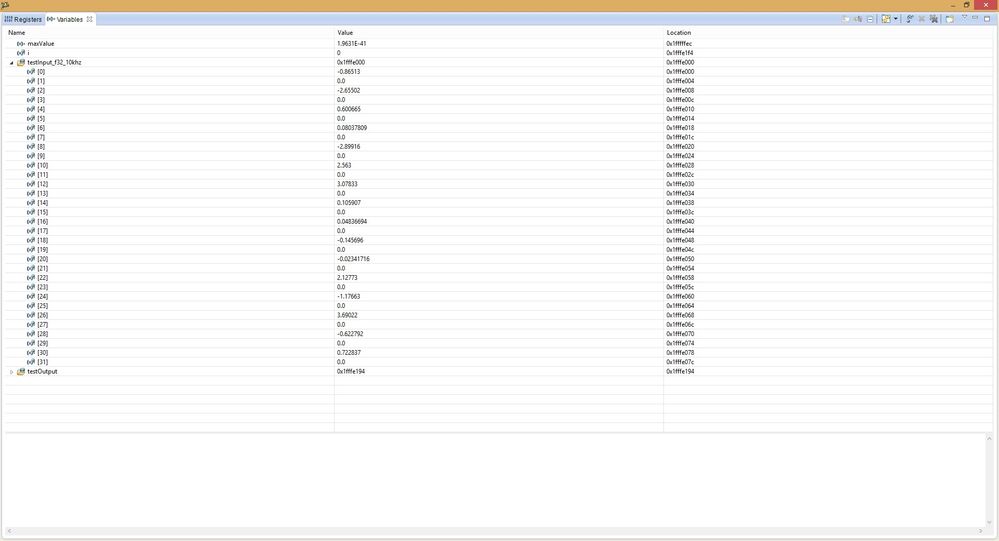Click the value -2.89916

[x=349, y=147]
